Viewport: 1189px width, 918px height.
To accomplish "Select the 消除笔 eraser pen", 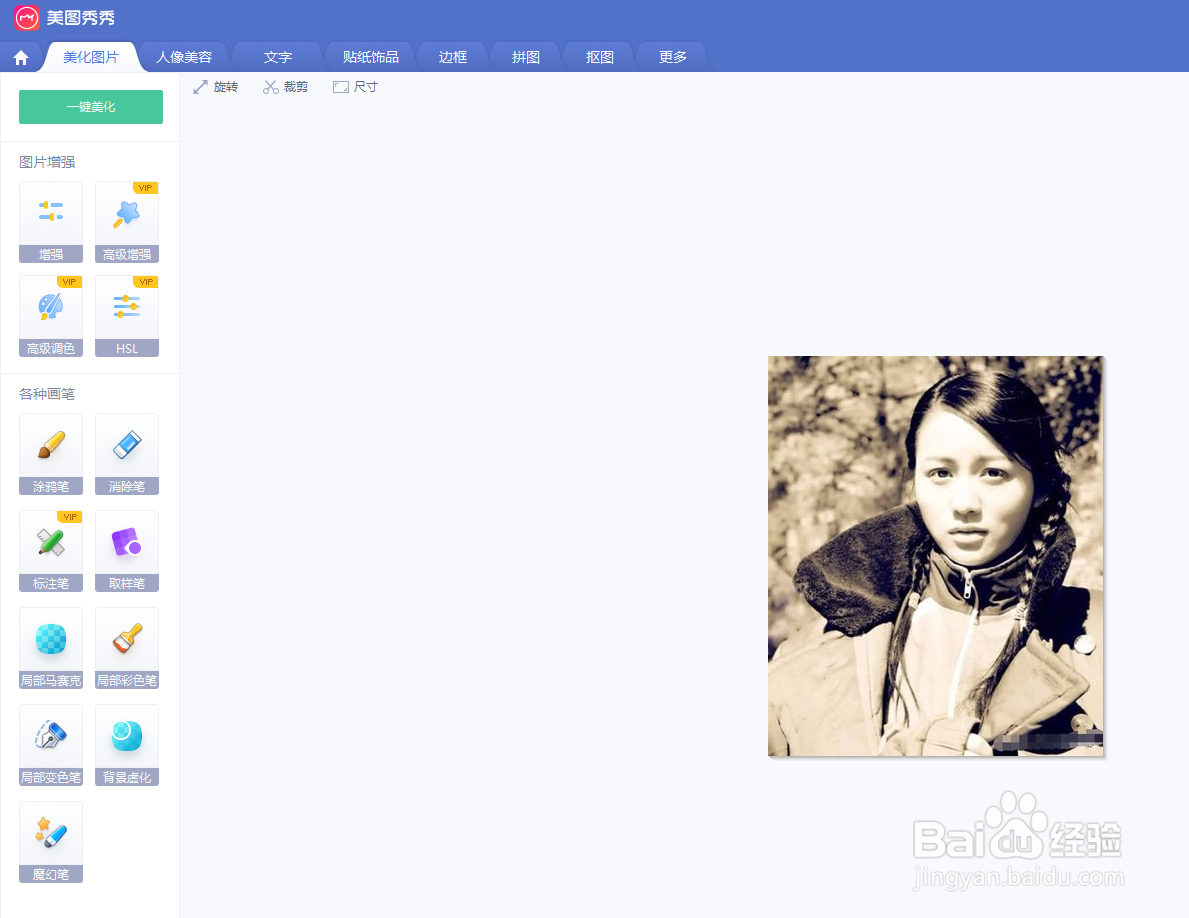I will pos(127,454).
